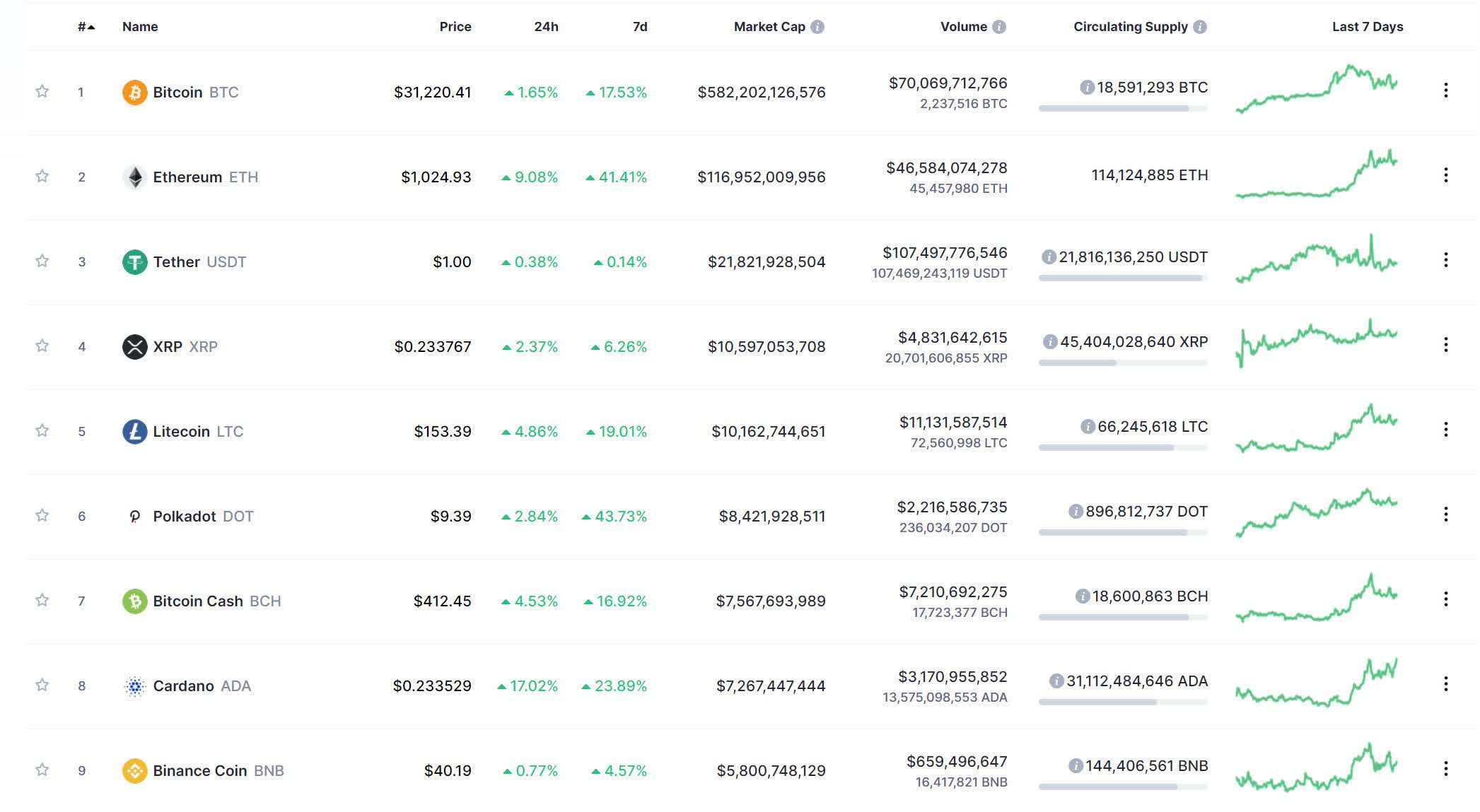Open the three-dot menu for Ethereum

(1445, 175)
